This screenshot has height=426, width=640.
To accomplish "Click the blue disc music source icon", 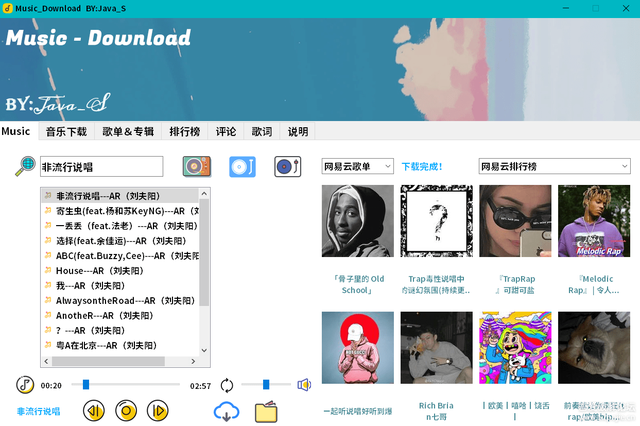I will pos(242,166).
